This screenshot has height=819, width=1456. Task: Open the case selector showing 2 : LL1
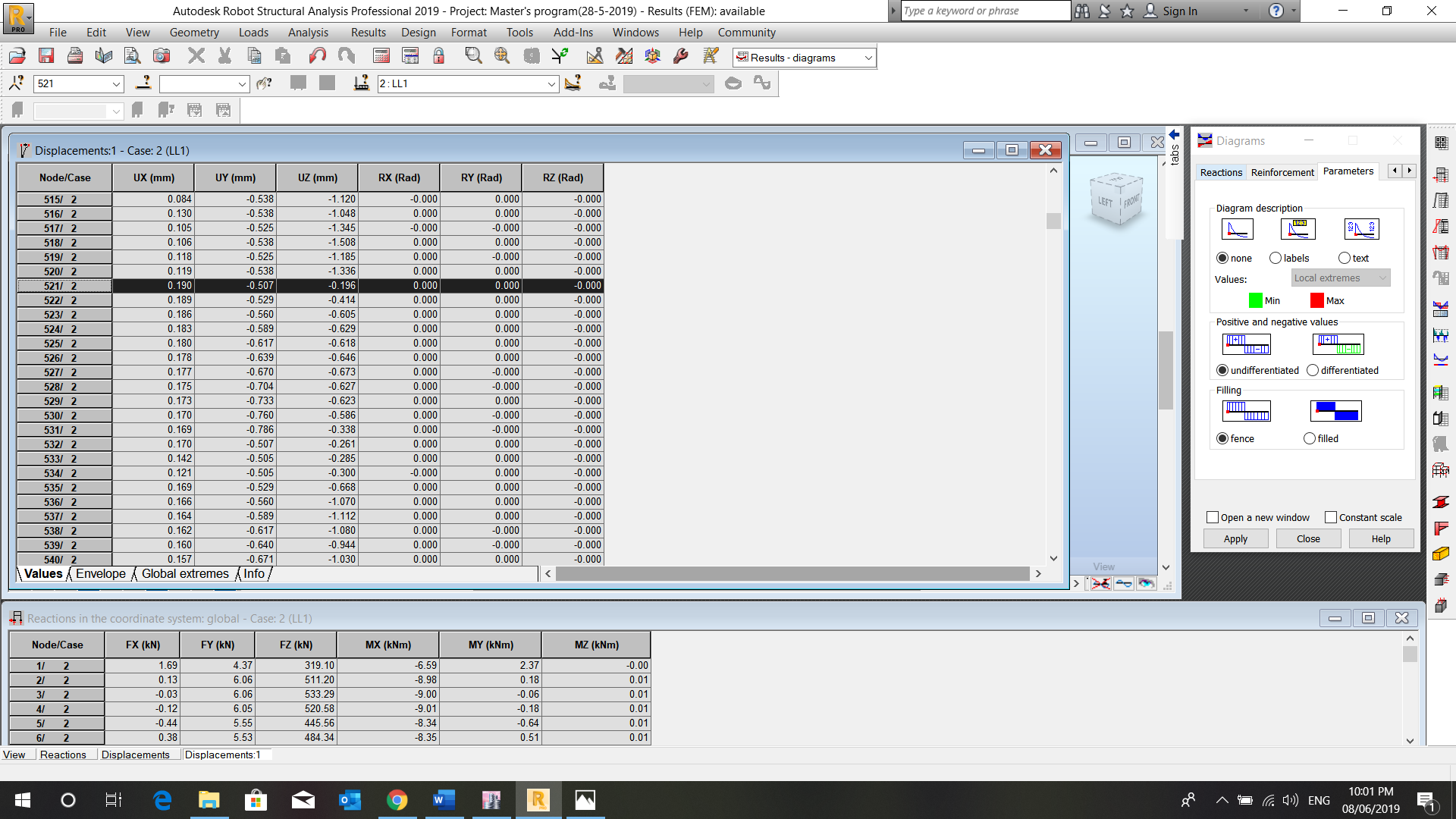[x=552, y=83]
